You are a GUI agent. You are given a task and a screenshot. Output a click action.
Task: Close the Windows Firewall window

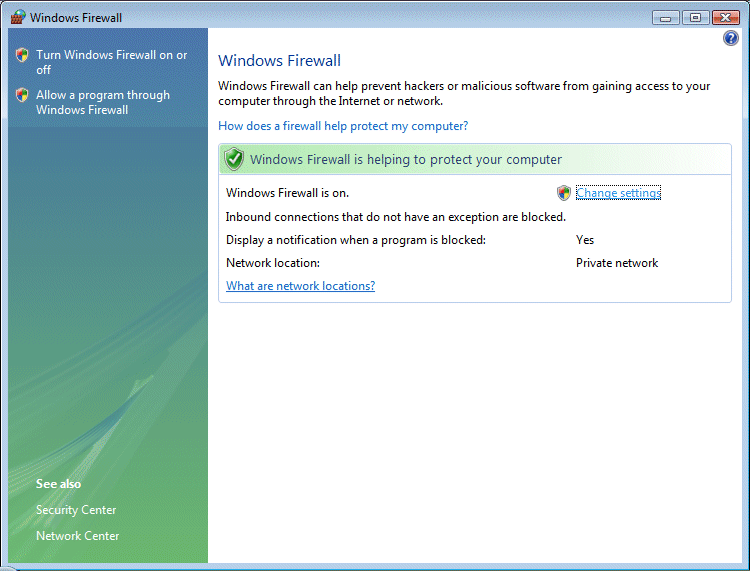pos(724,17)
